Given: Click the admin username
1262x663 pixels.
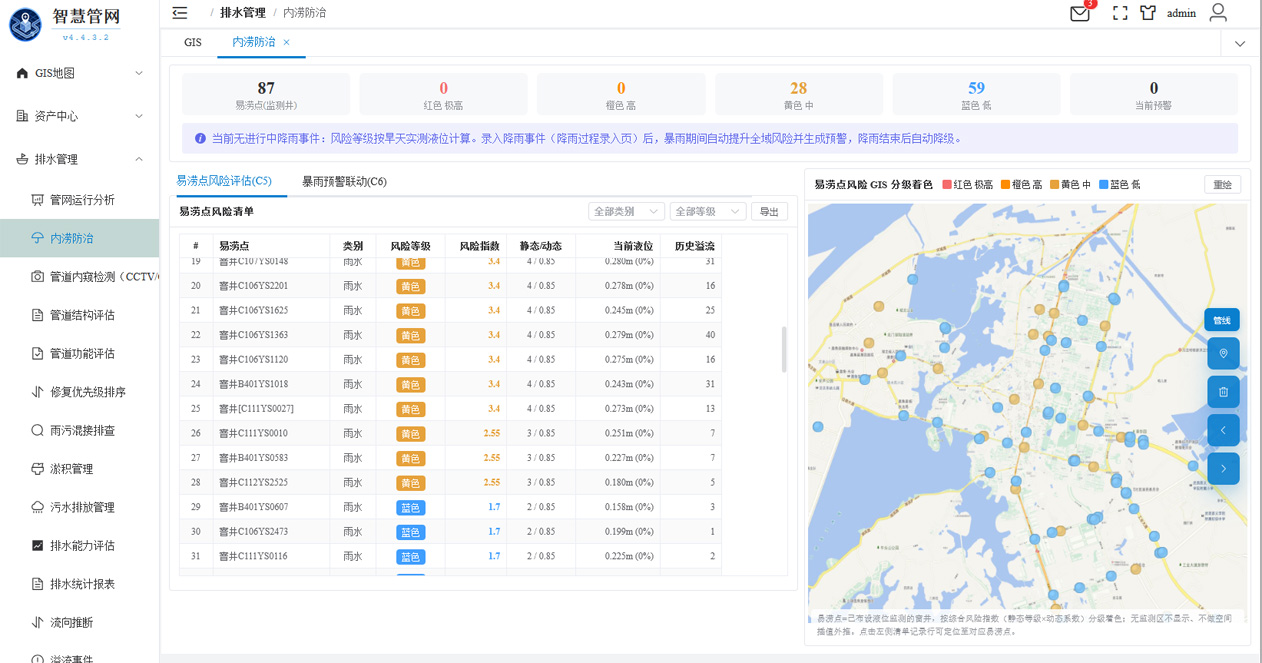Looking at the screenshot, I should click(x=1182, y=13).
